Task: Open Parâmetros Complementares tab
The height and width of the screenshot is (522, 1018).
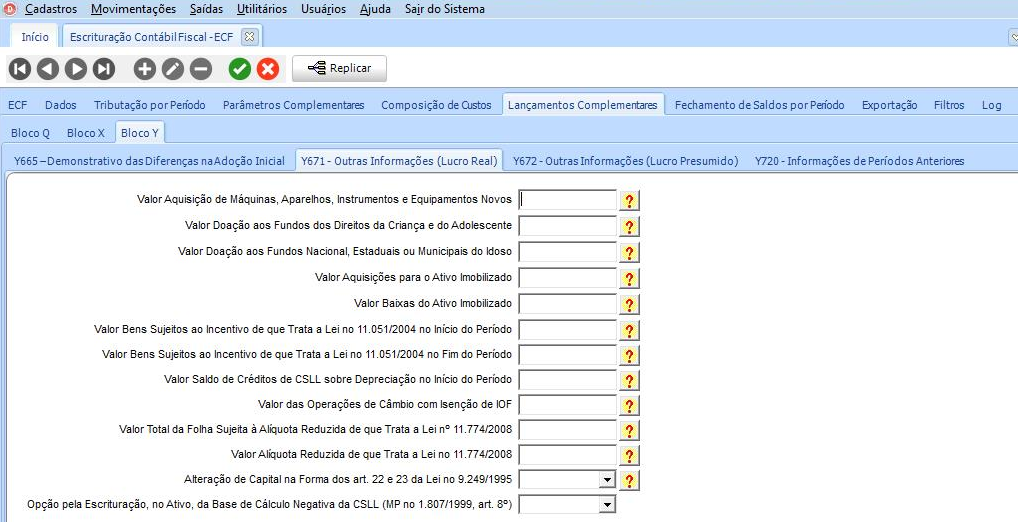Action: [x=293, y=105]
